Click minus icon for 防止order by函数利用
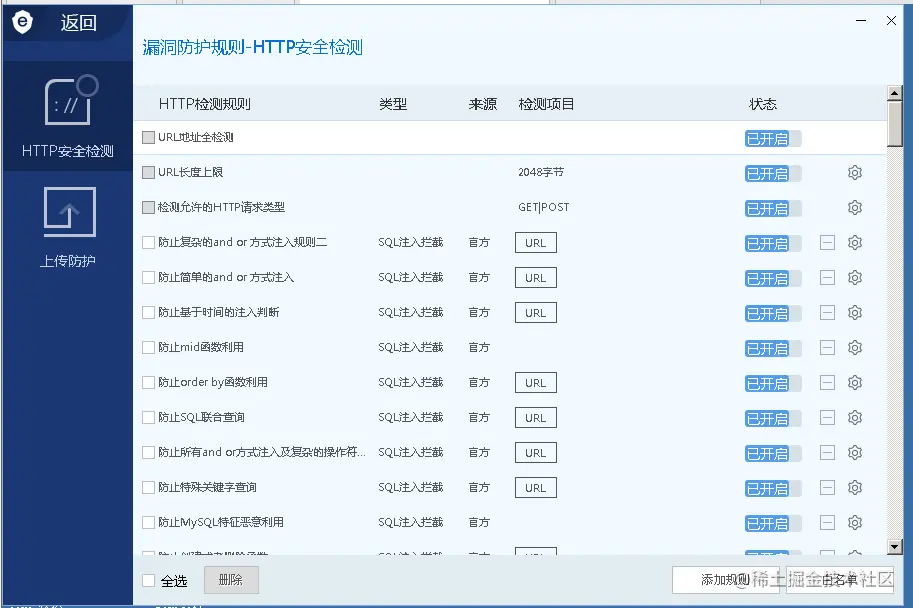This screenshot has height=608, width=913. [x=827, y=383]
